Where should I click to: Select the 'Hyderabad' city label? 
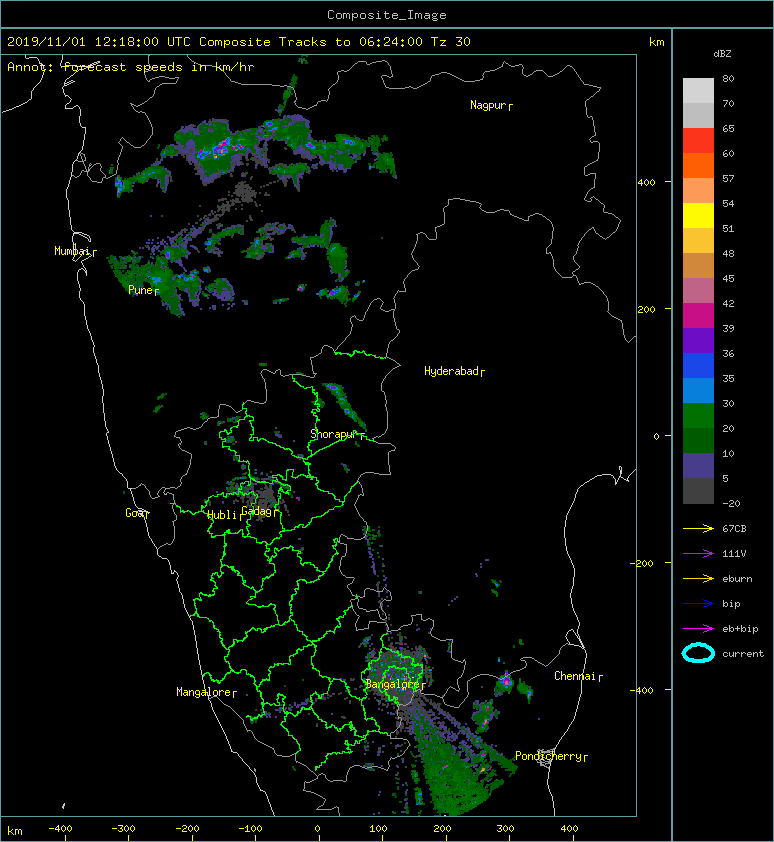(451, 371)
